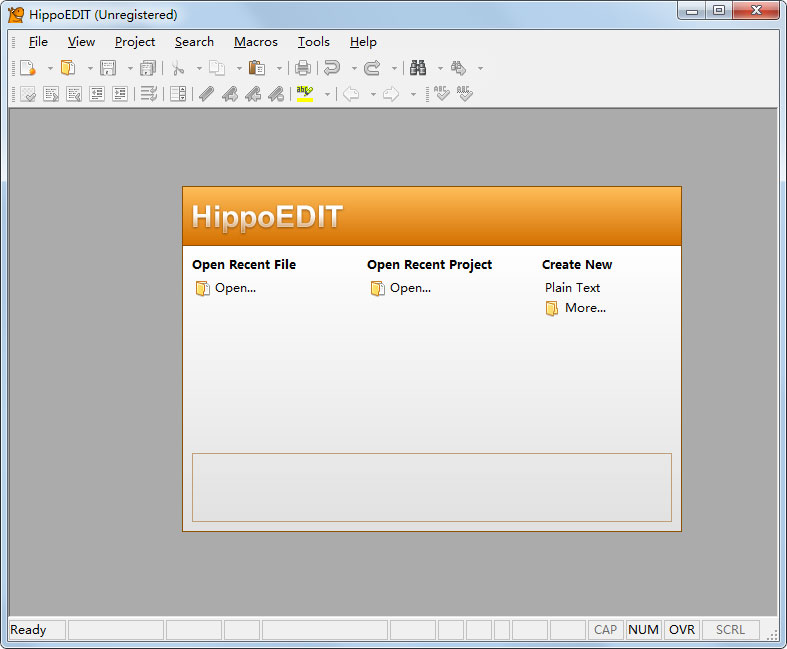Toggle the OVR overwrite indicator in status bar
Image resolution: width=787 pixels, height=649 pixels.
(x=682, y=629)
